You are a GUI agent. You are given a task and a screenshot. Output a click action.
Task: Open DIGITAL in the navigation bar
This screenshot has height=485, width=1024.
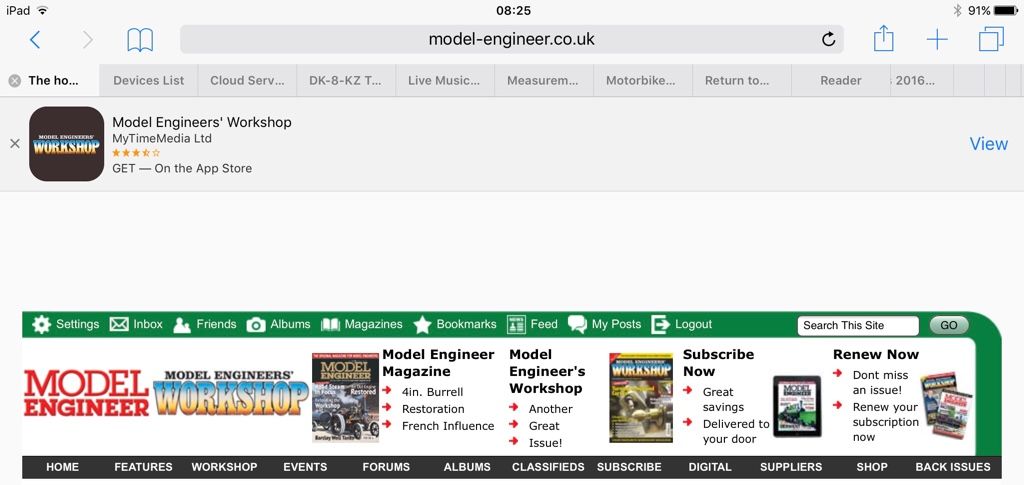pyautogui.click(x=710, y=467)
